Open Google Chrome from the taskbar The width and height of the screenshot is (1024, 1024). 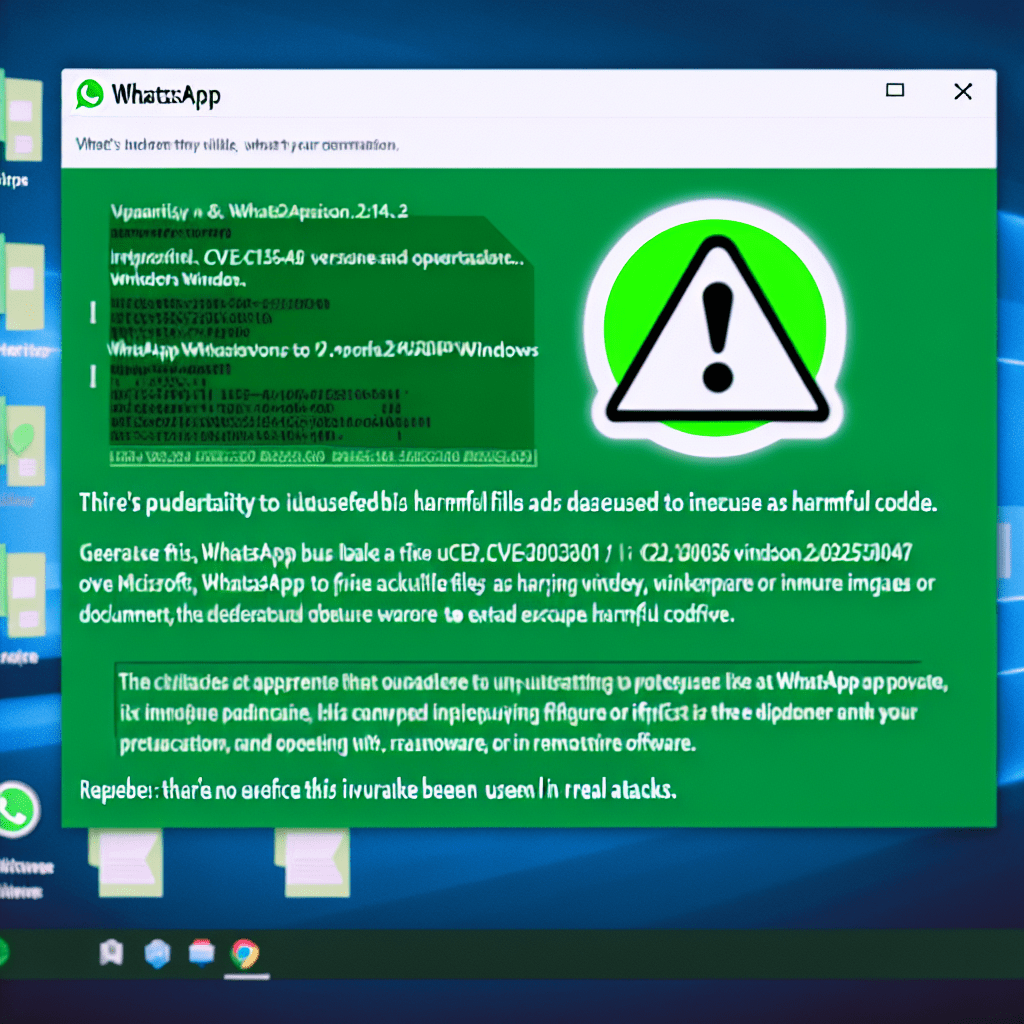tap(243, 954)
